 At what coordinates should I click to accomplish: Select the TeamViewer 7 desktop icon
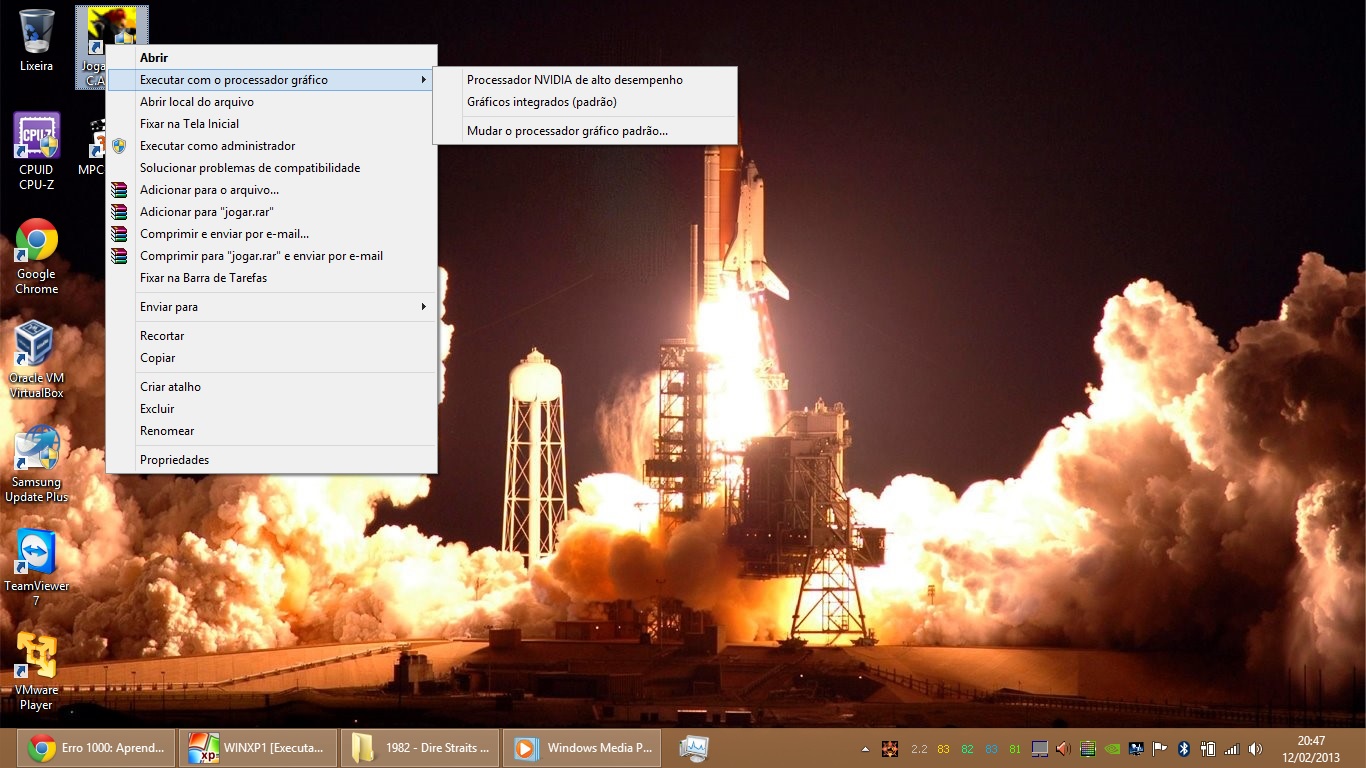[36, 553]
